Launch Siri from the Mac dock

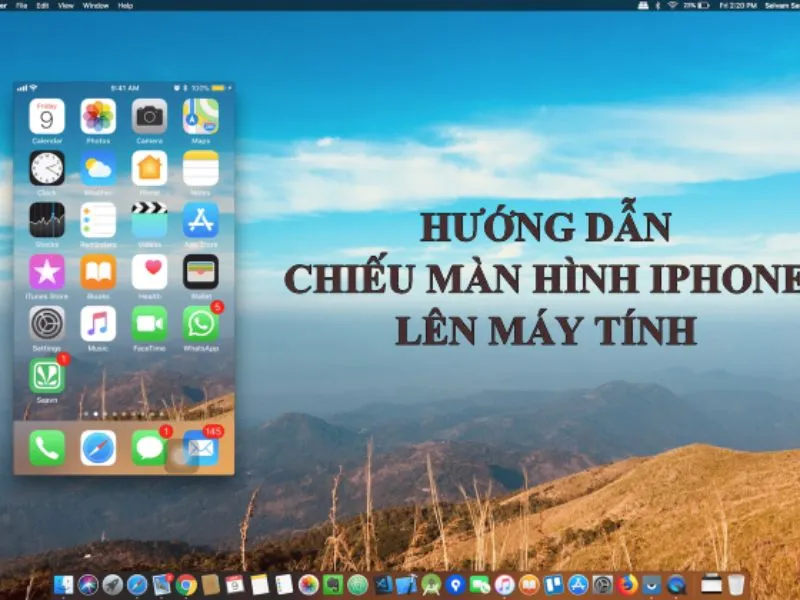point(88,585)
